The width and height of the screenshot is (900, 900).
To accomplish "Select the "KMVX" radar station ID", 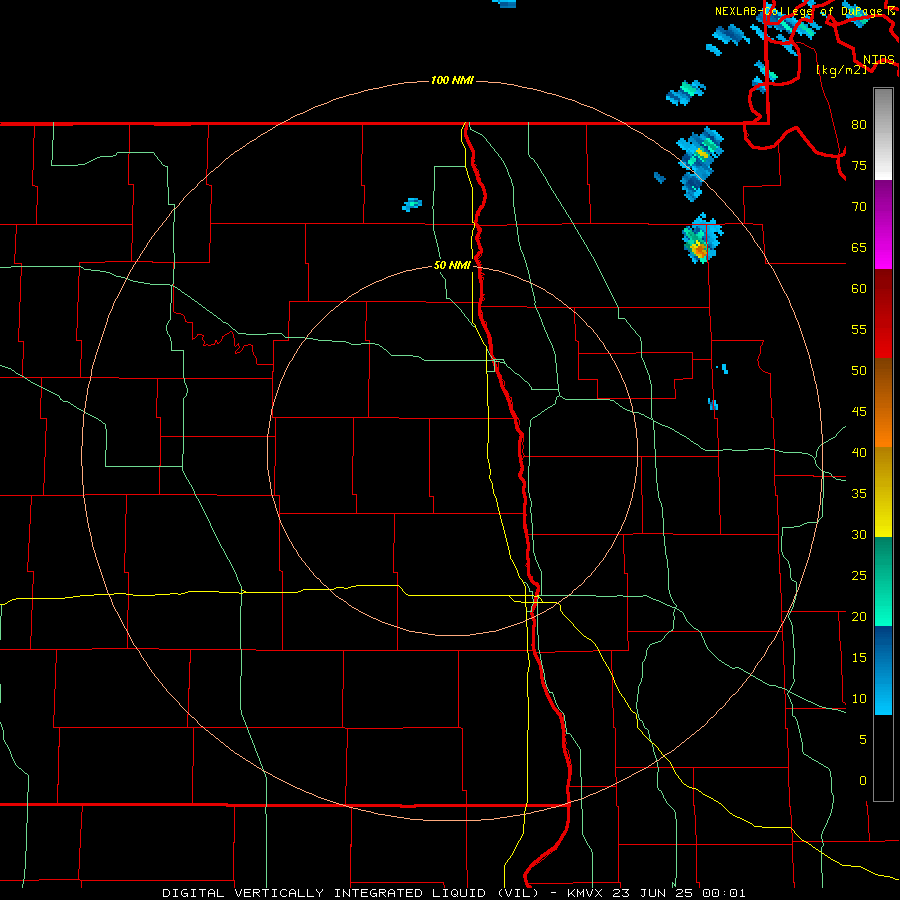I will point(586,893).
